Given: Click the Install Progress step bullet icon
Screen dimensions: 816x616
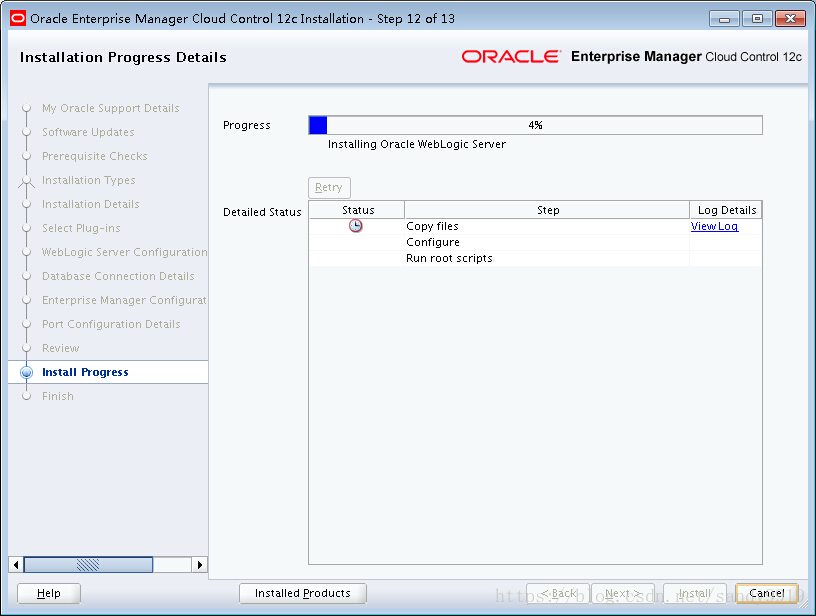Looking at the screenshot, I should (27, 373).
